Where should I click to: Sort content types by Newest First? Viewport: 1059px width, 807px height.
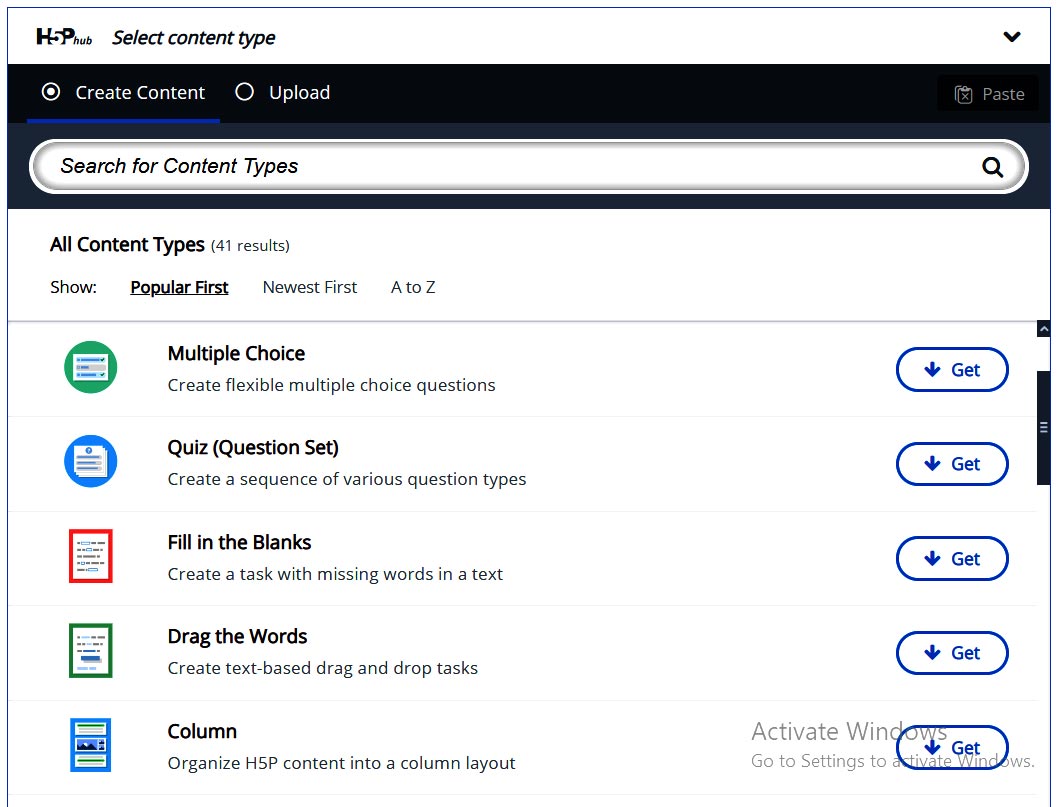[309, 287]
